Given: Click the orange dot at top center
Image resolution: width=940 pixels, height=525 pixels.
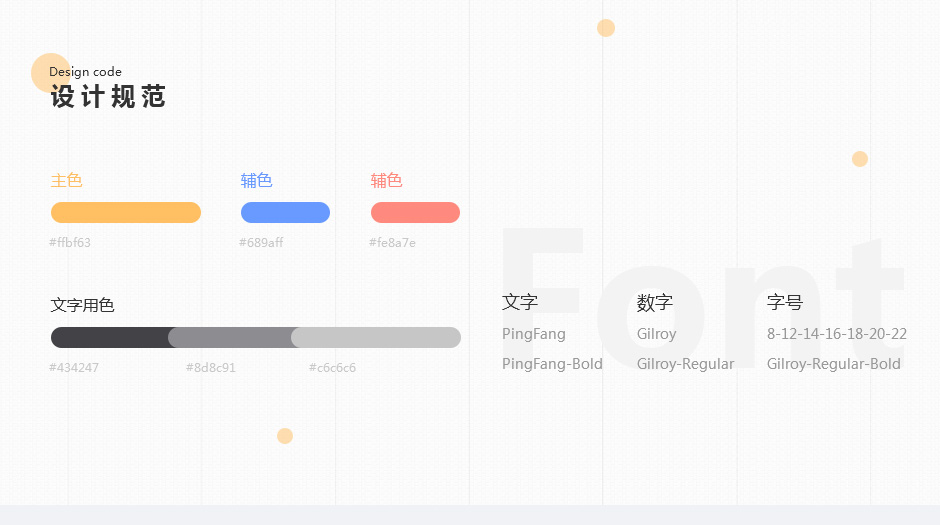Looking at the screenshot, I should (x=606, y=28).
